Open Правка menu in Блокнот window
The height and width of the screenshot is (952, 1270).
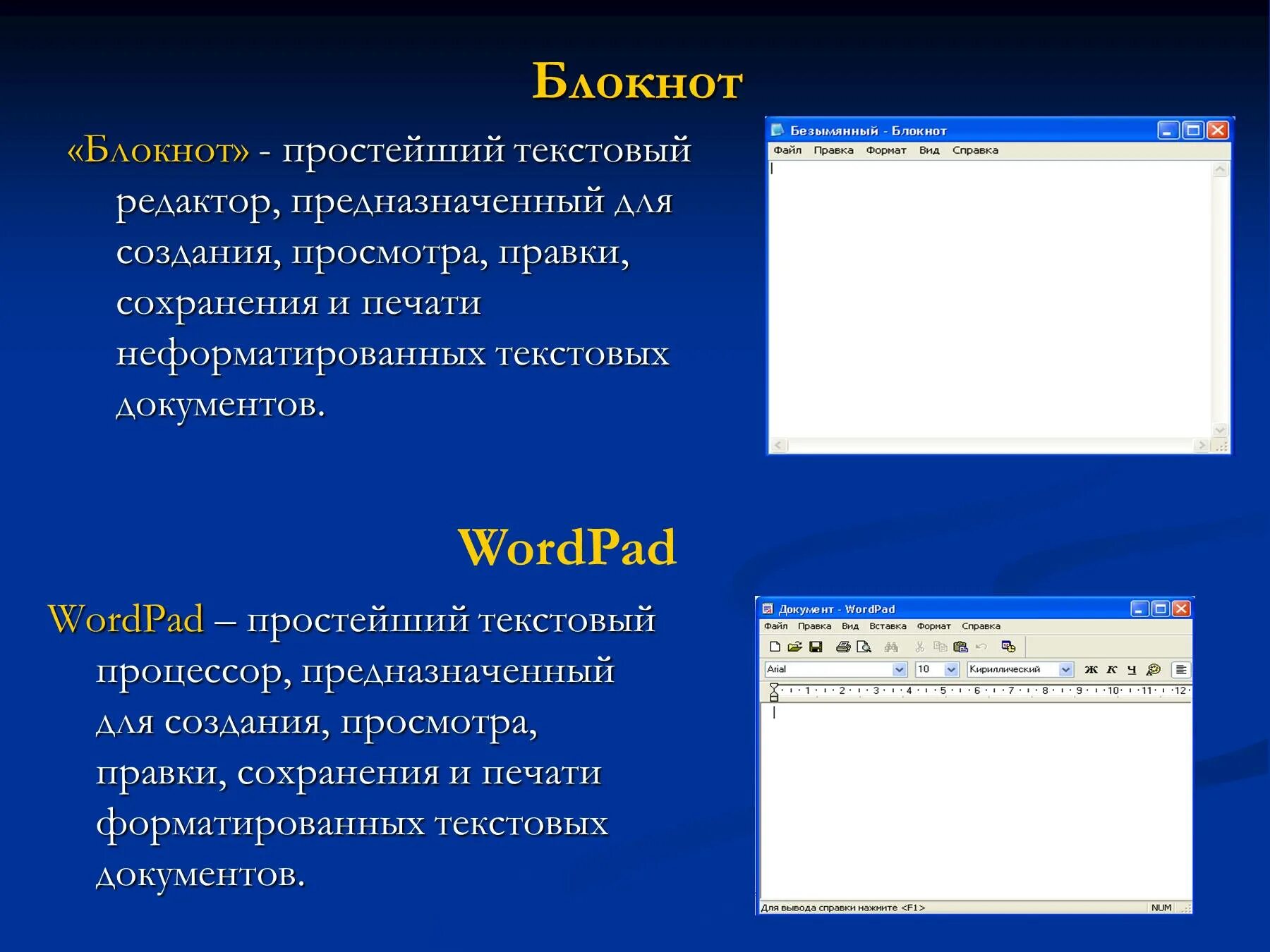pos(833,150)
